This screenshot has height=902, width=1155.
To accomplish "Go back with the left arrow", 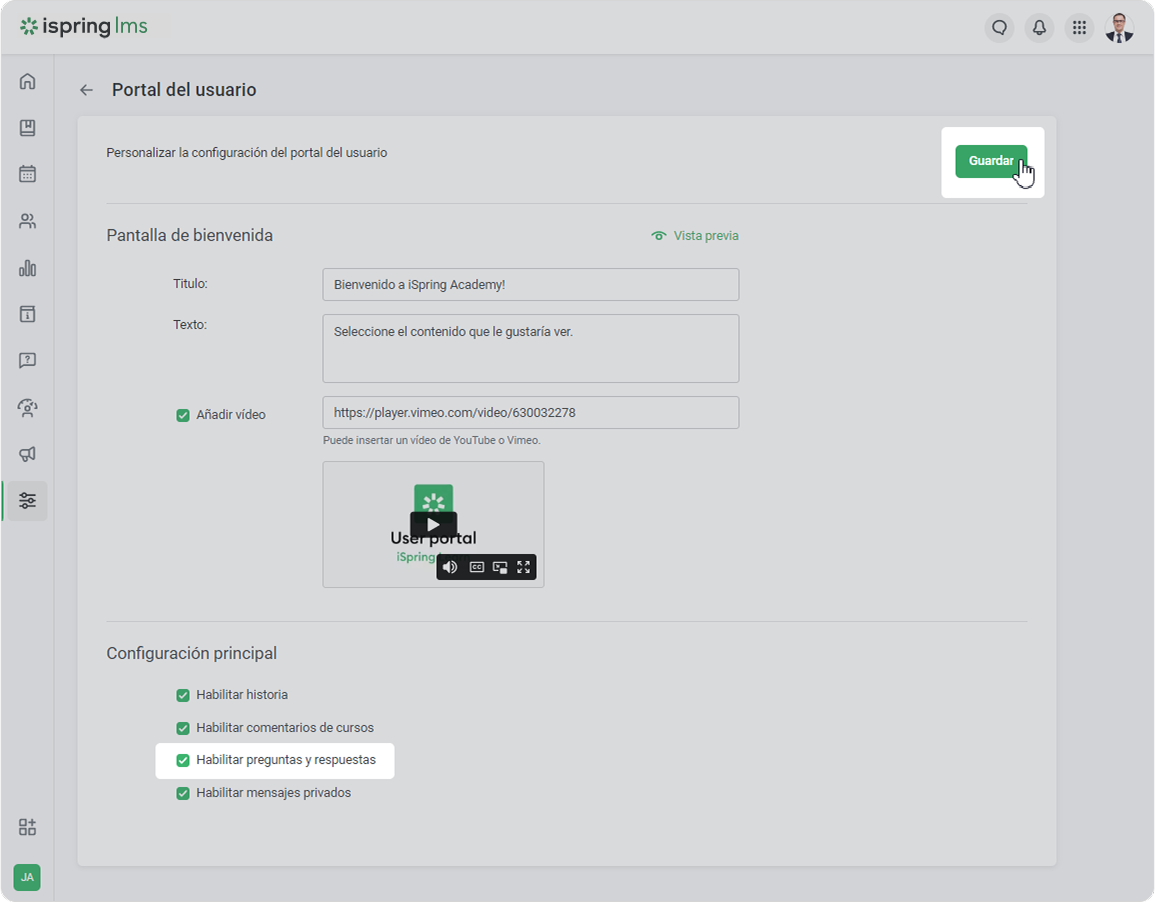I will point(86,90).
